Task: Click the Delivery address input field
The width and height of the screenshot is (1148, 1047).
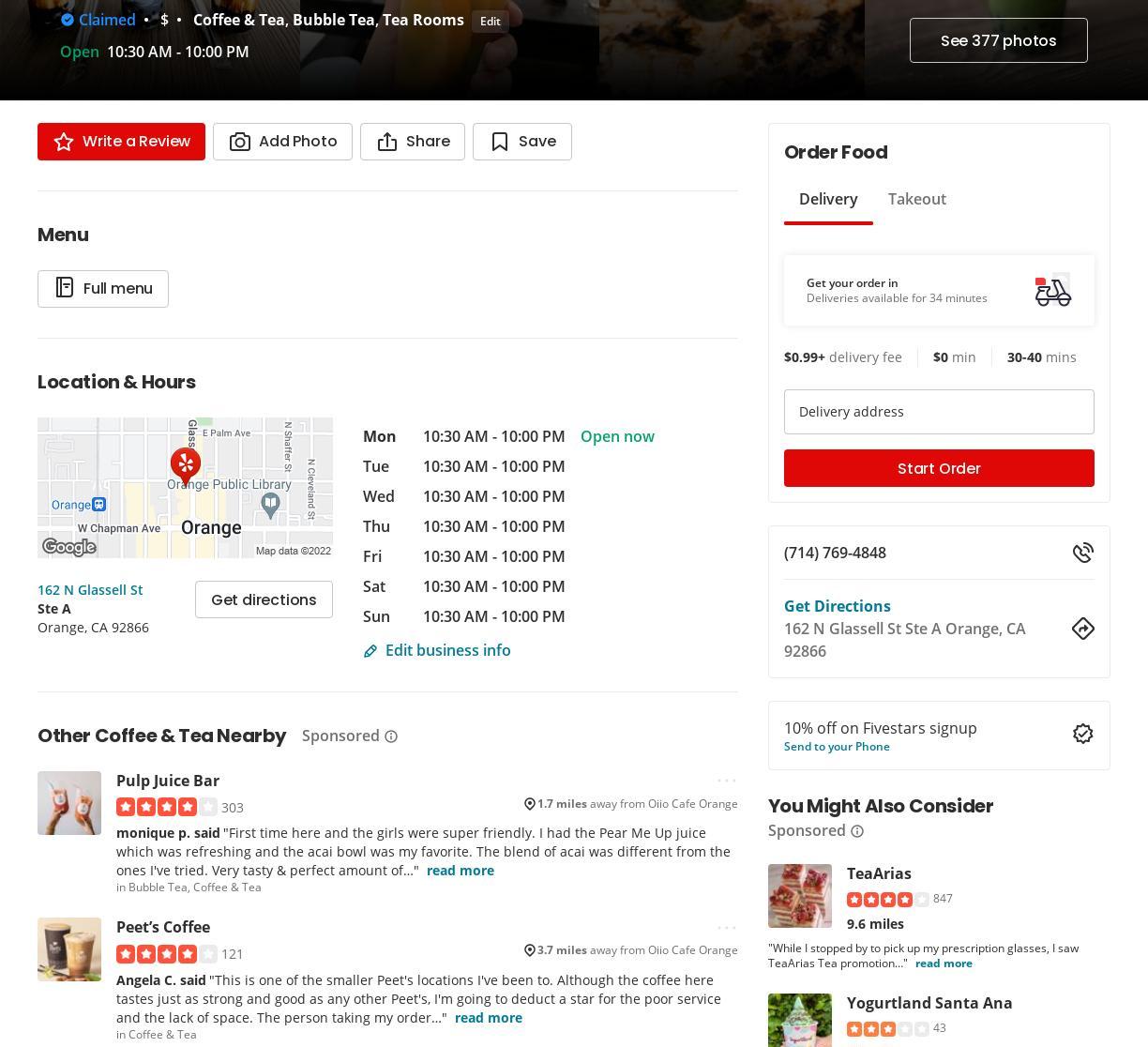Action: tap(938, 412)
